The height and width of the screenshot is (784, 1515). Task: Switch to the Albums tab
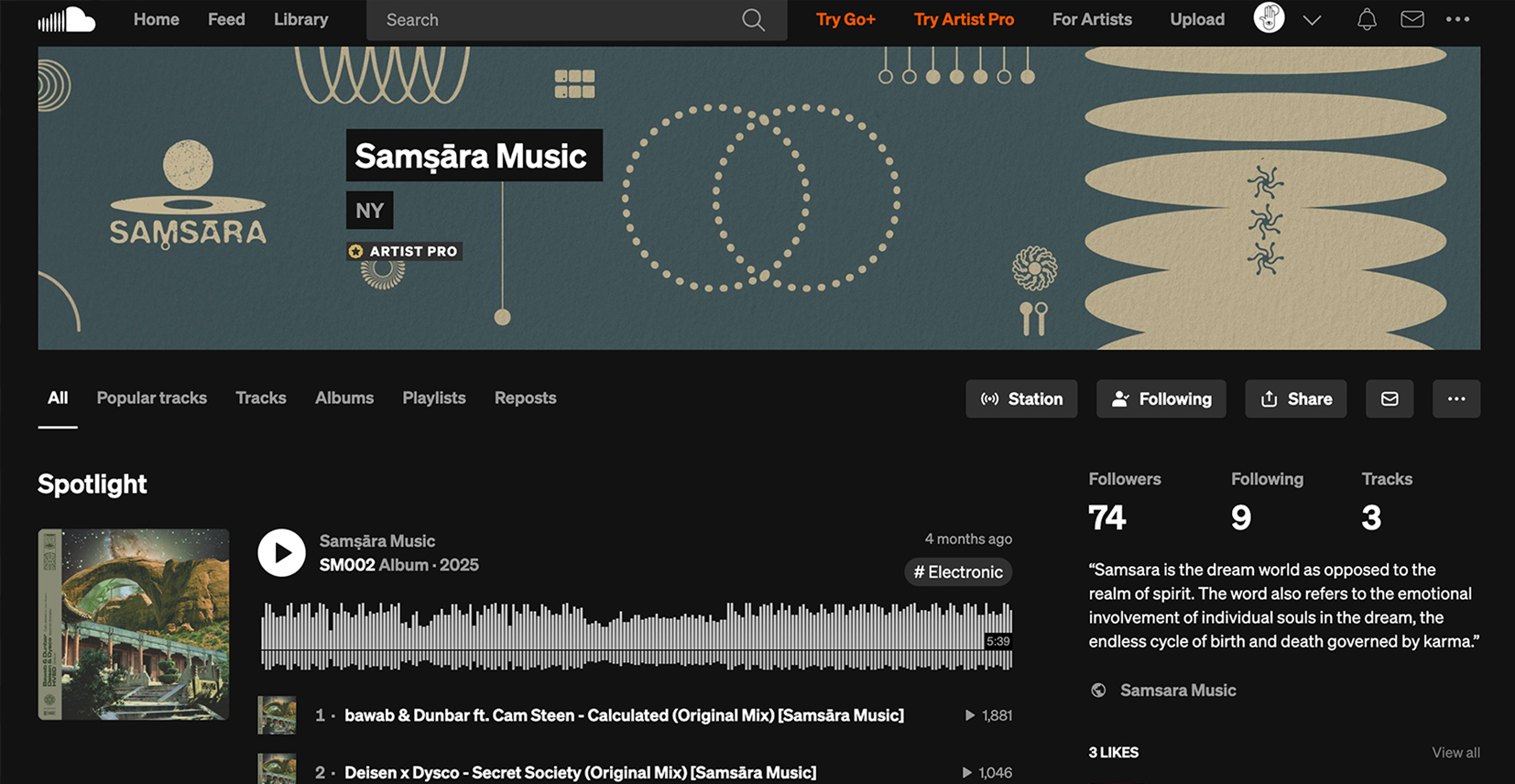point(344,398)
